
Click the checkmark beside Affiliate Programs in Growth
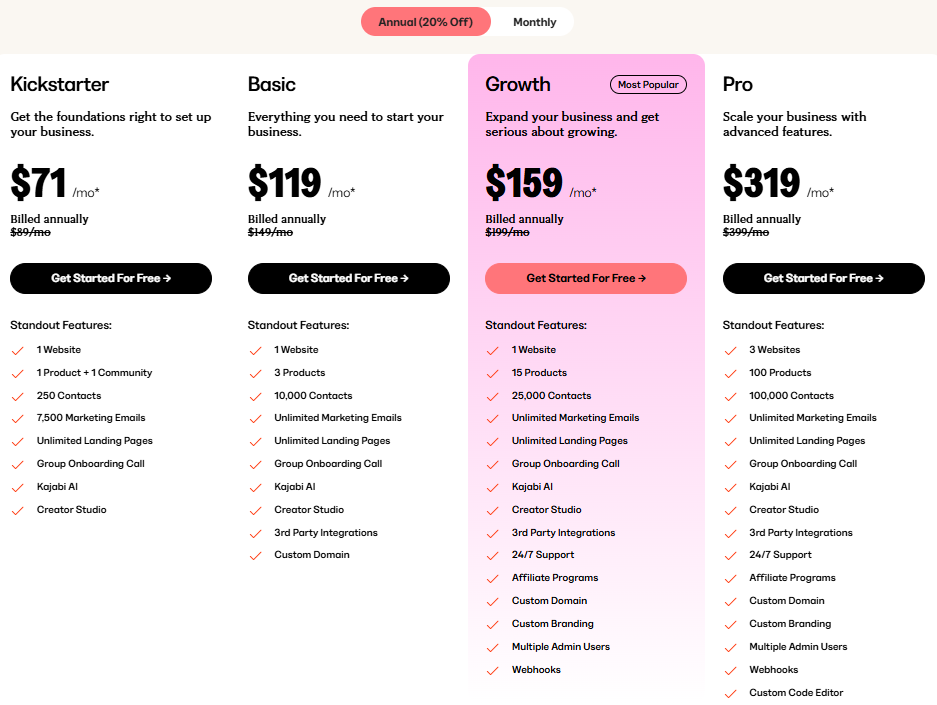point(492,578)
